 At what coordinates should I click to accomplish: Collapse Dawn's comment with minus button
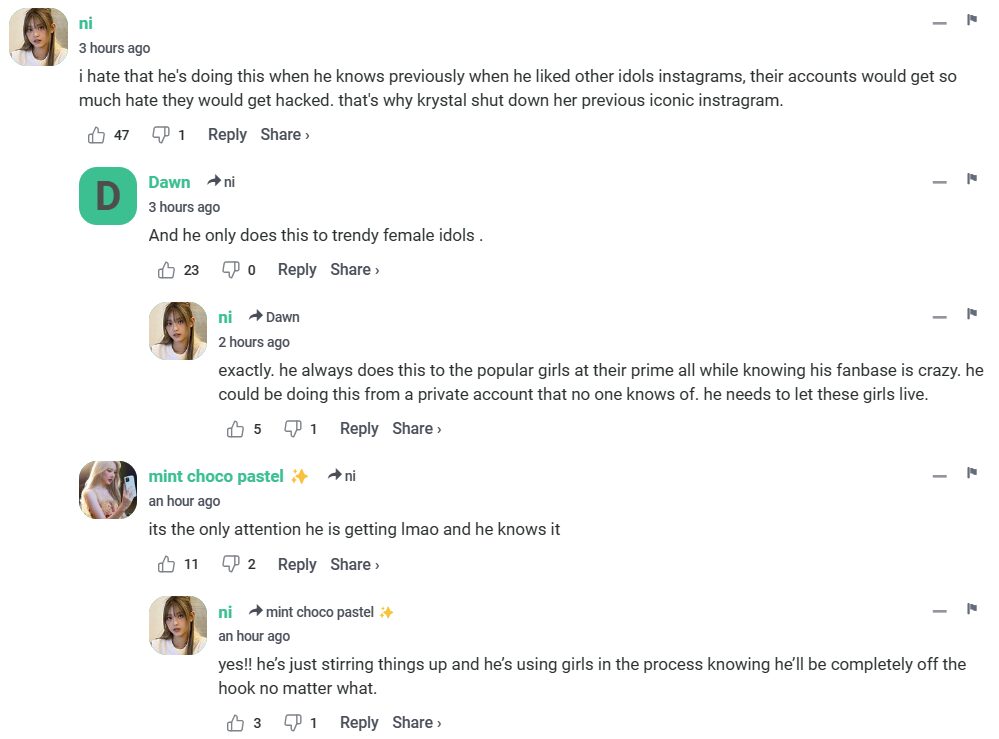click(939, 182)
